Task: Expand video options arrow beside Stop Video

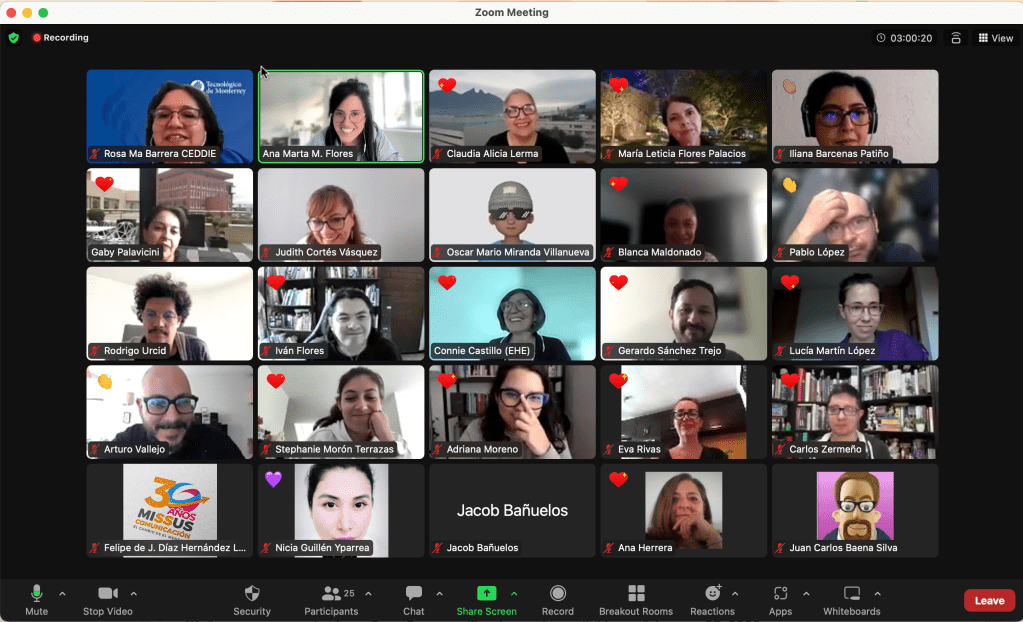Action: click(134, 594)
